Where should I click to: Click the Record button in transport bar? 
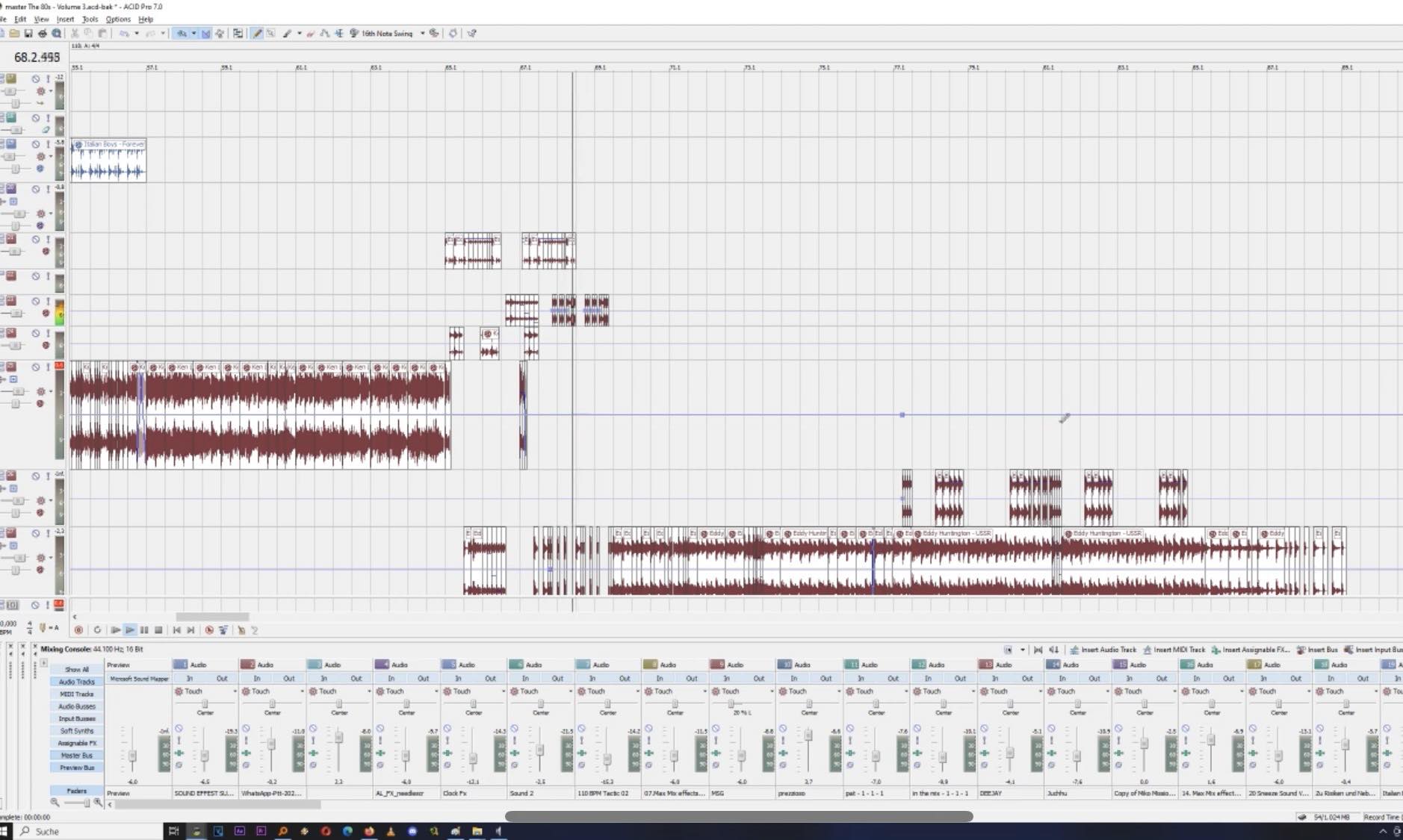click(x=78, y=630)
